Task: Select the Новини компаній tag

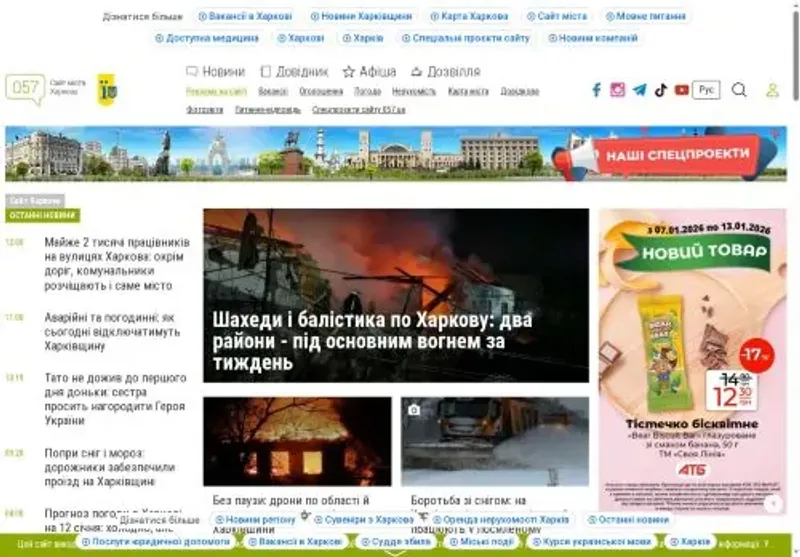Action: tap(593, 38)
